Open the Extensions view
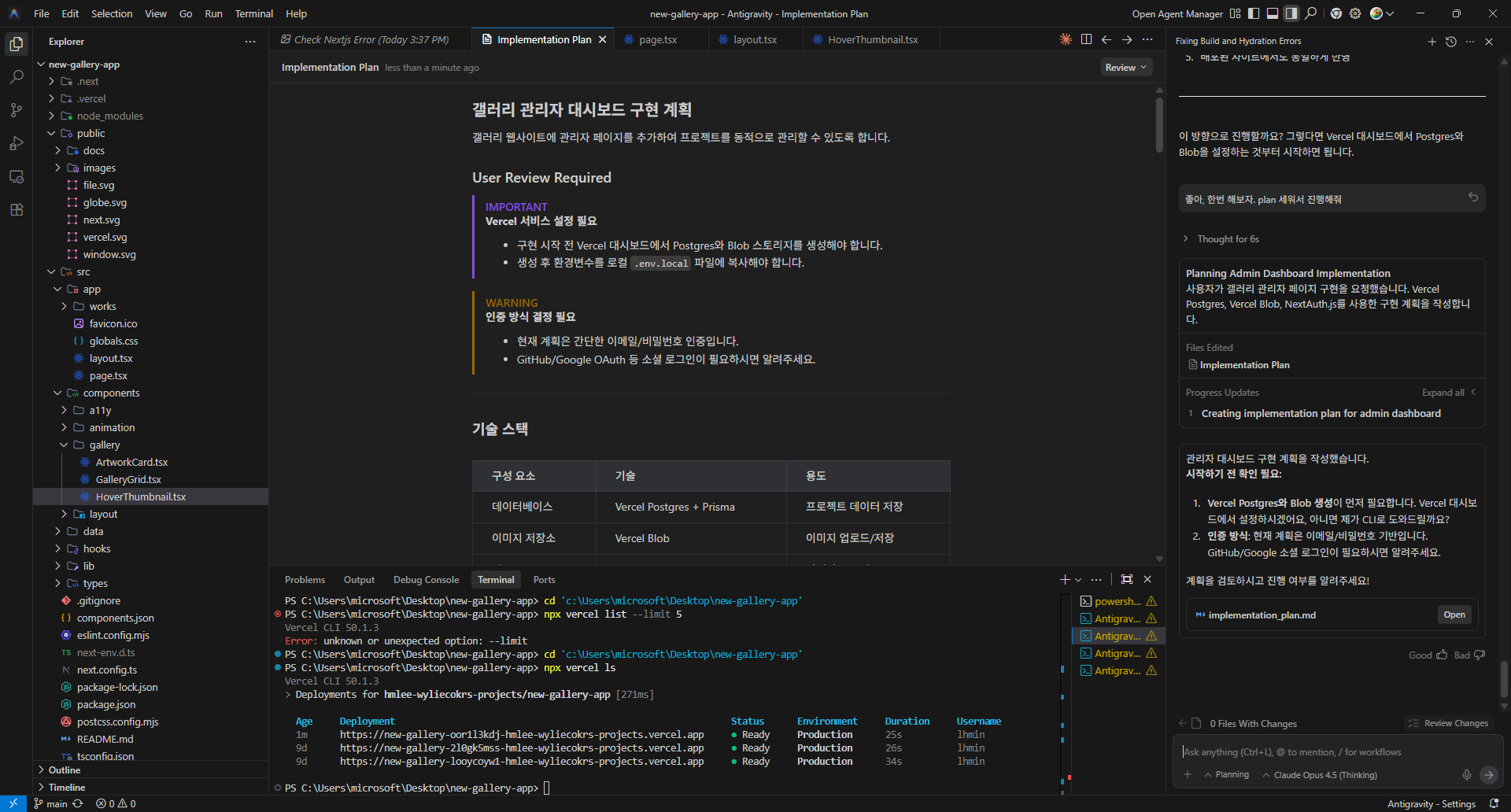 17,209
